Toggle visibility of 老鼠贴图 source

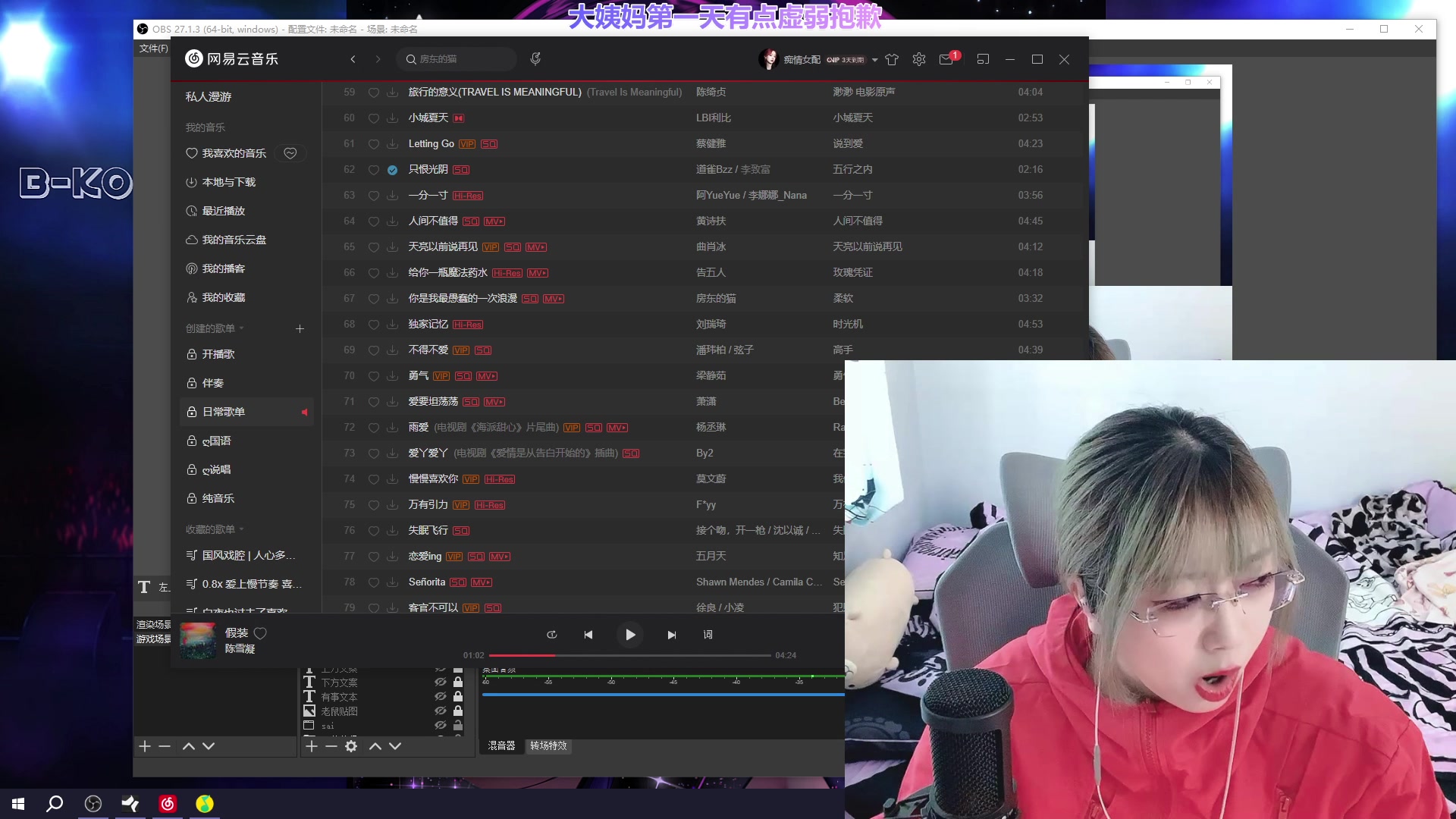pyautogui.click(x=440, y=711)
